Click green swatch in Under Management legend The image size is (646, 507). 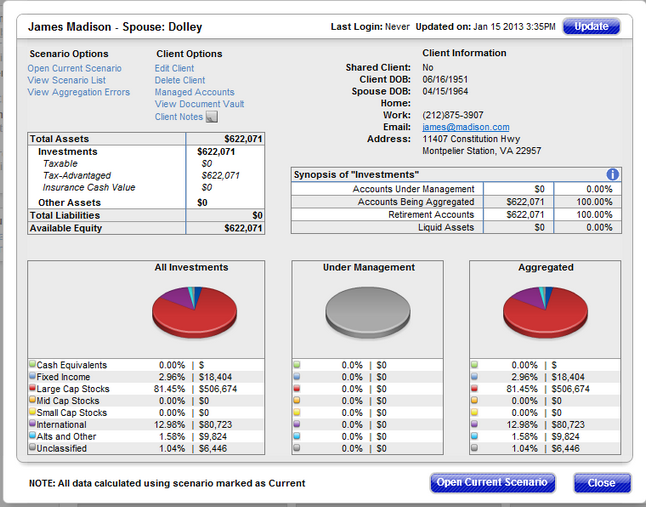297,365
